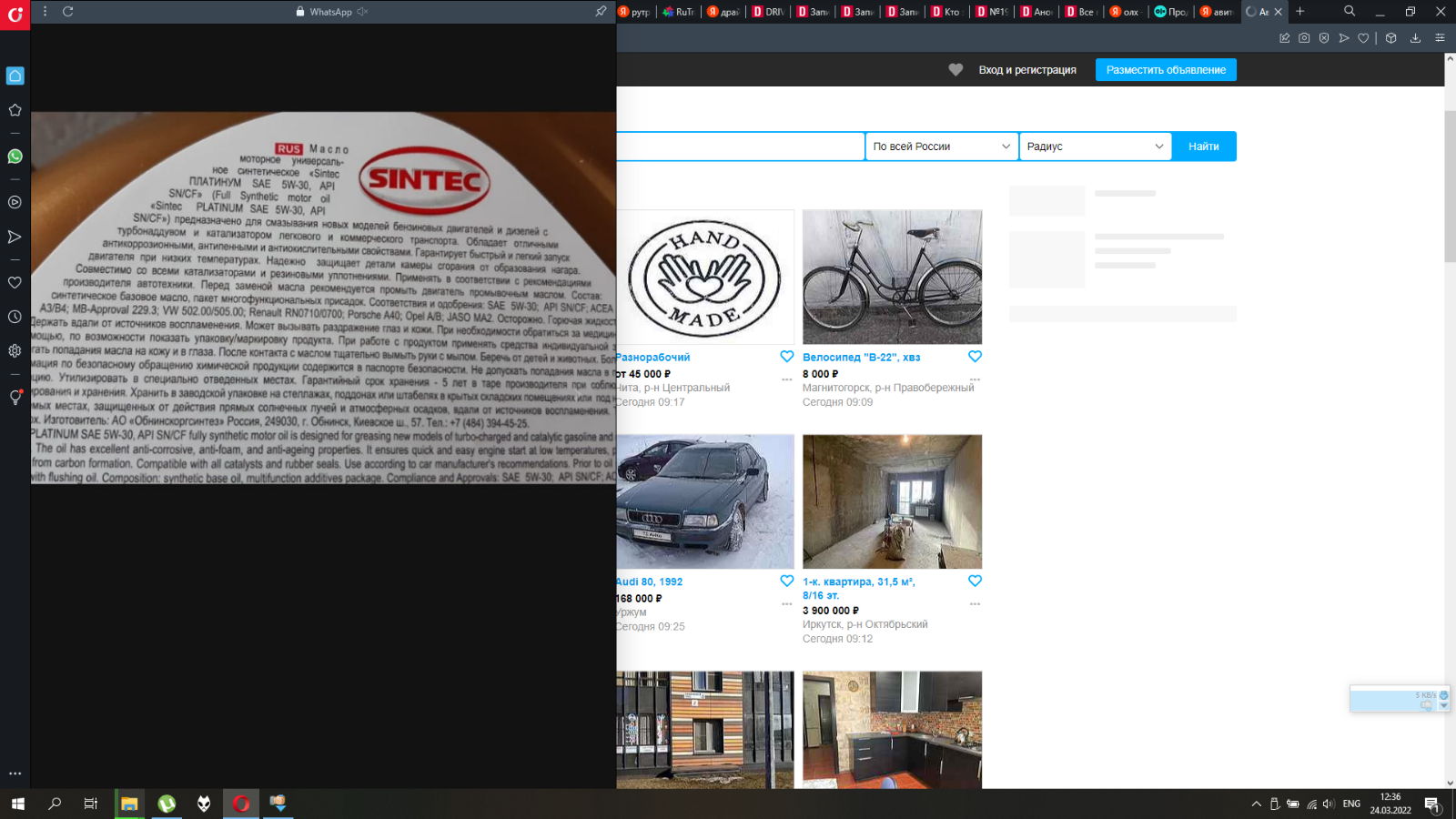
Task: Open Windows notification center
Action: click(1431, 804)
